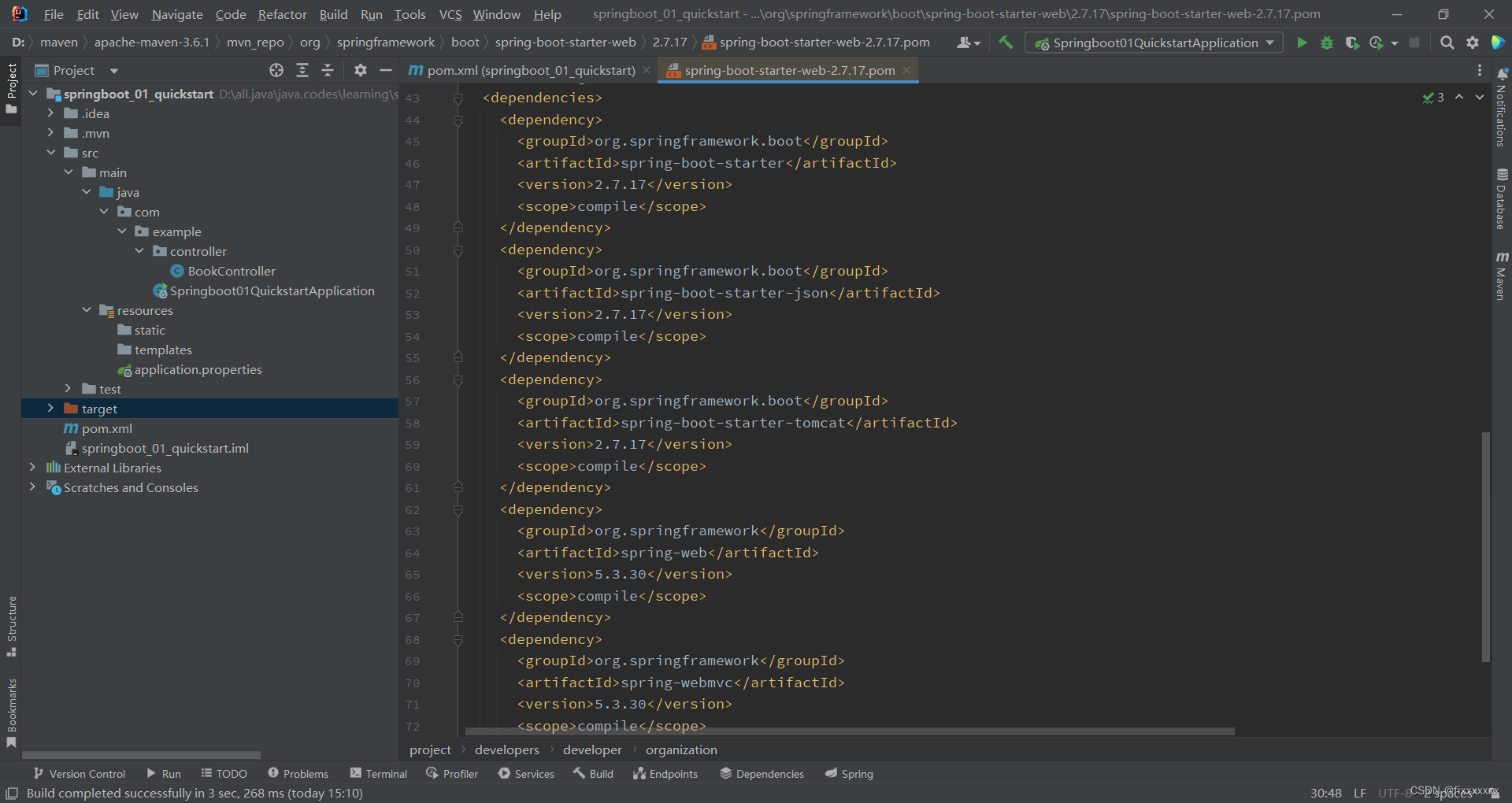Select application.properties in project tree
The height and width of the screenshot is (803, 1512).
[x=198, y=369]
